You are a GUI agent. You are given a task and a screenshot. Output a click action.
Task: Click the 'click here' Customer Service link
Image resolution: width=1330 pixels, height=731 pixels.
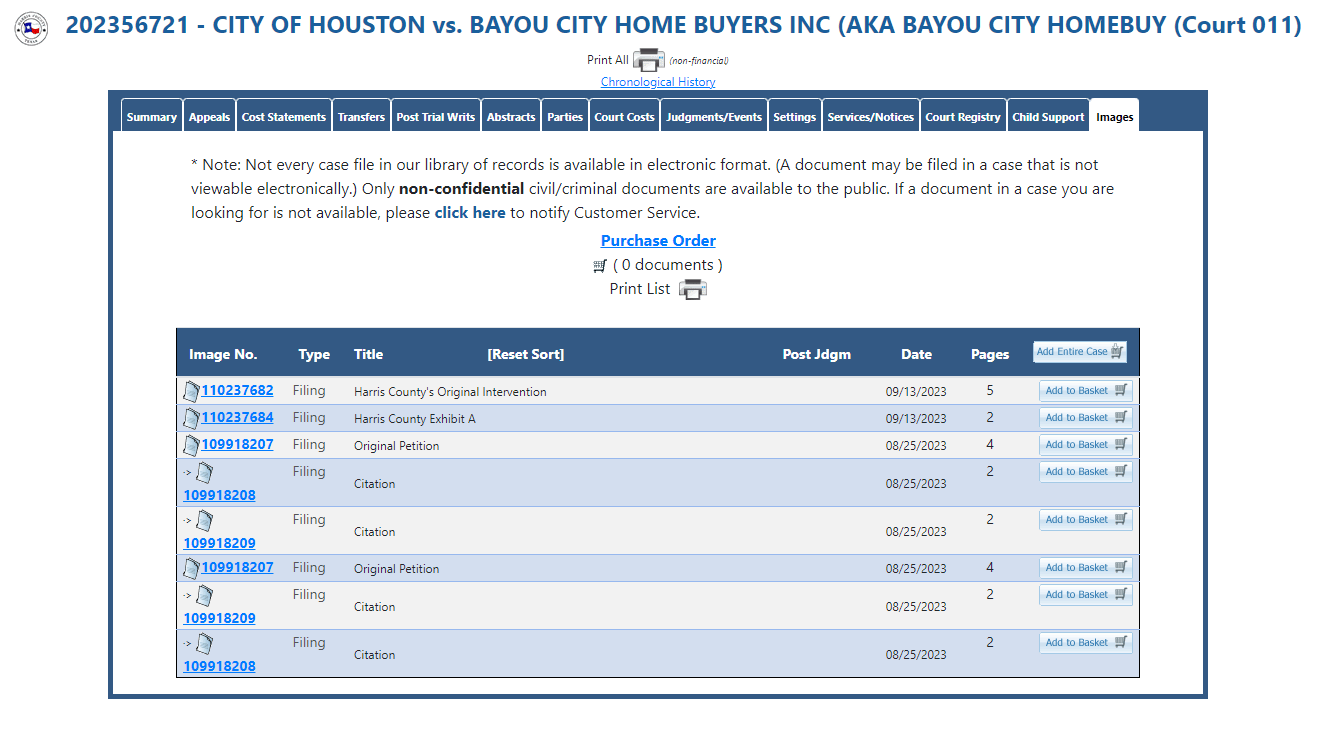click(470, 213)
